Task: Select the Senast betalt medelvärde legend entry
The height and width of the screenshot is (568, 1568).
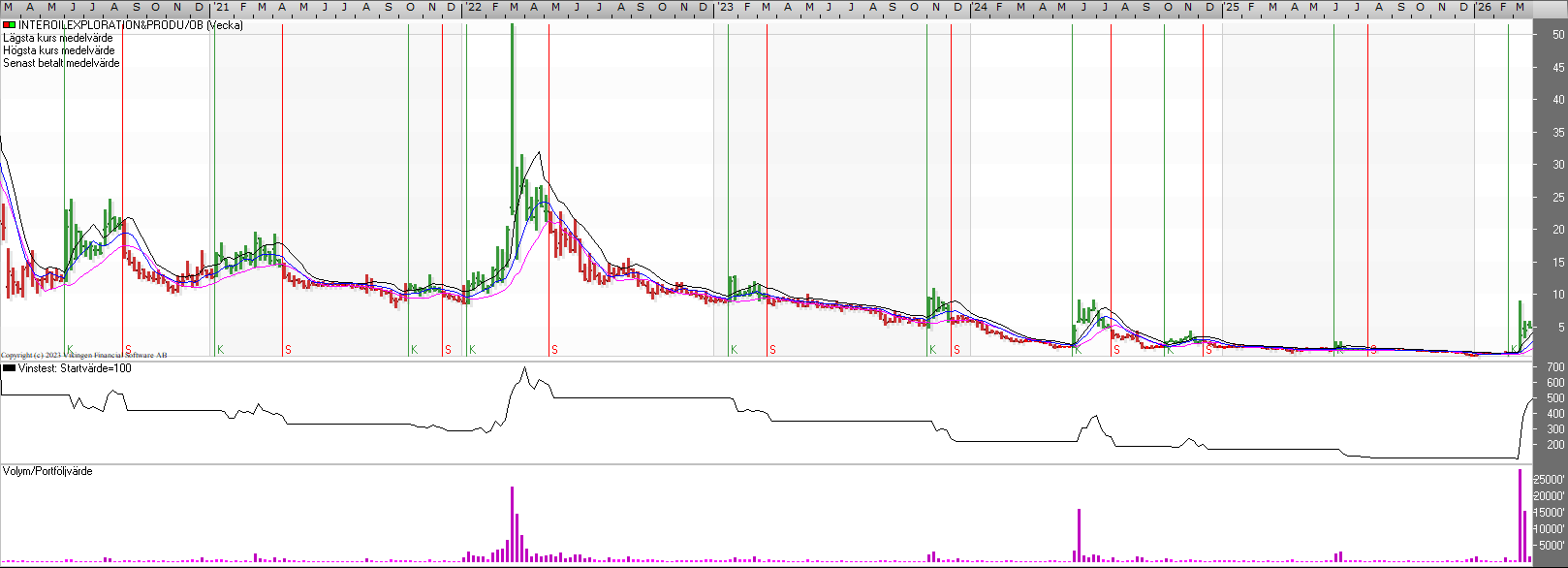Action: click(x=62, y=63)
